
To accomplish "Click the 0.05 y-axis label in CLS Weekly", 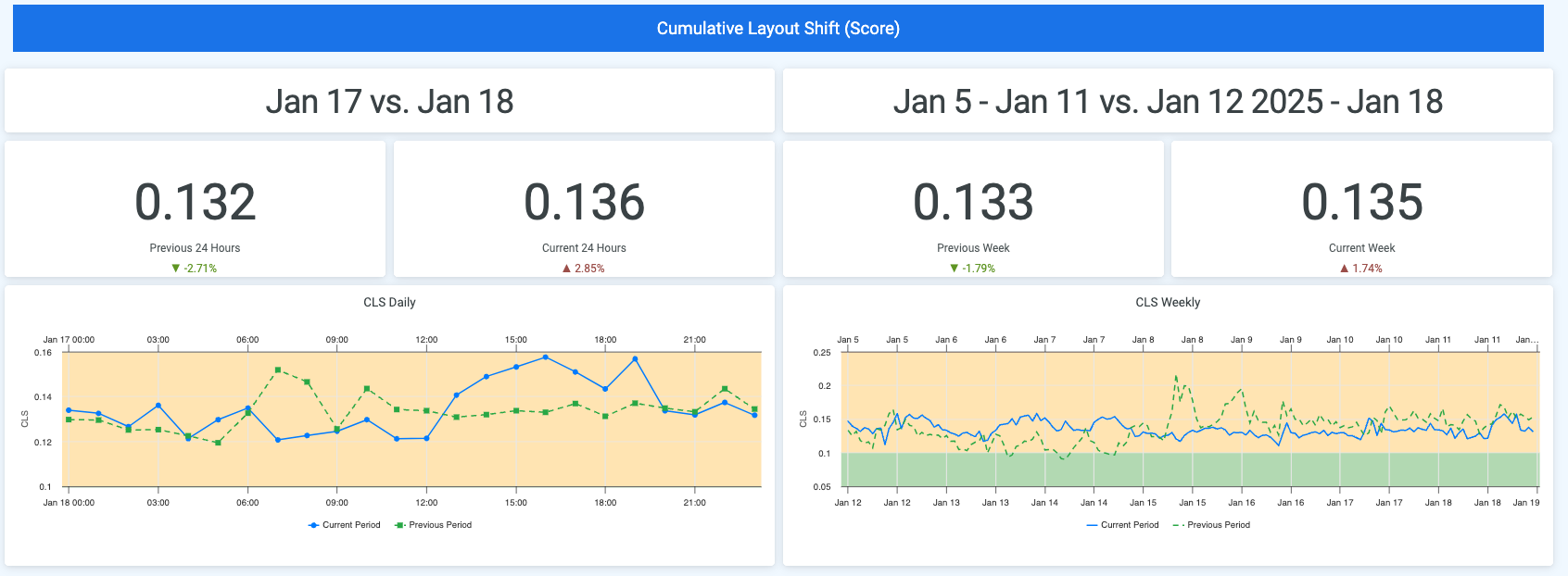I will (x=822, y=487).
